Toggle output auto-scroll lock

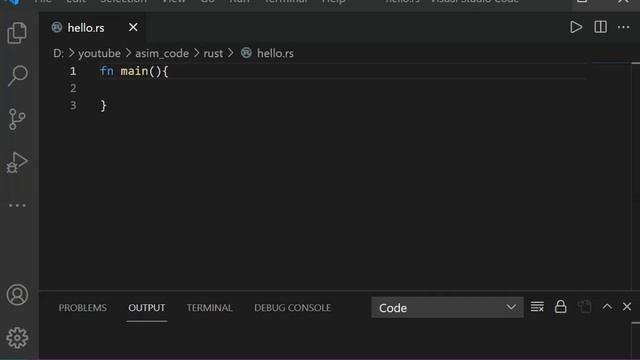(x=560, y=307)
